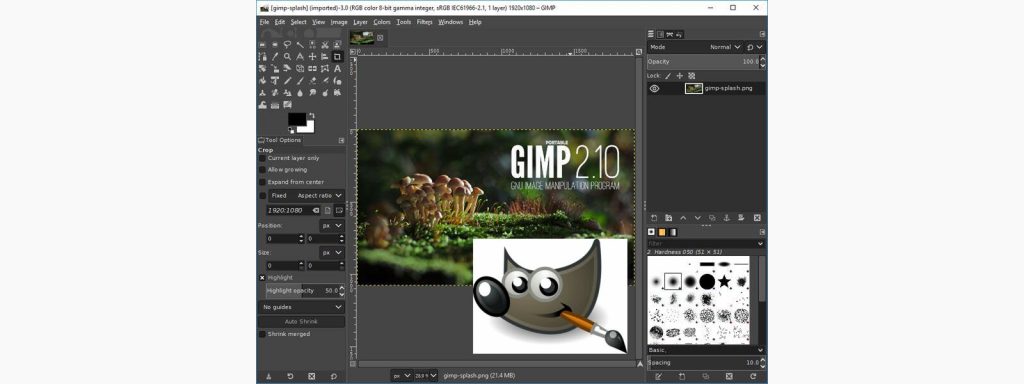Open the status bar zoom percent dropdown
The width and height of the screenshot is (1024, 384).
(426, 376)
